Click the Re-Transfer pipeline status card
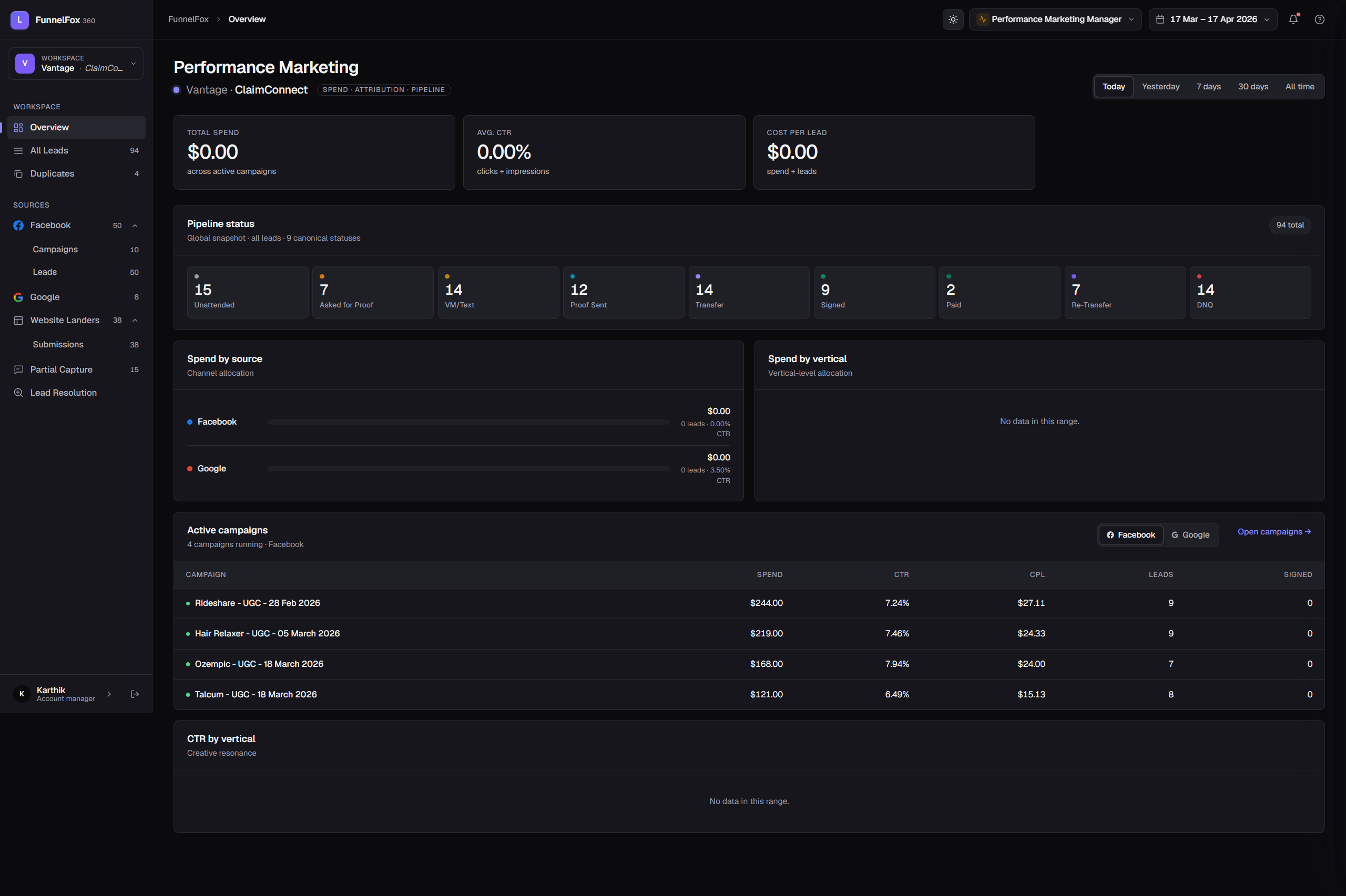 coord(1125,293)
